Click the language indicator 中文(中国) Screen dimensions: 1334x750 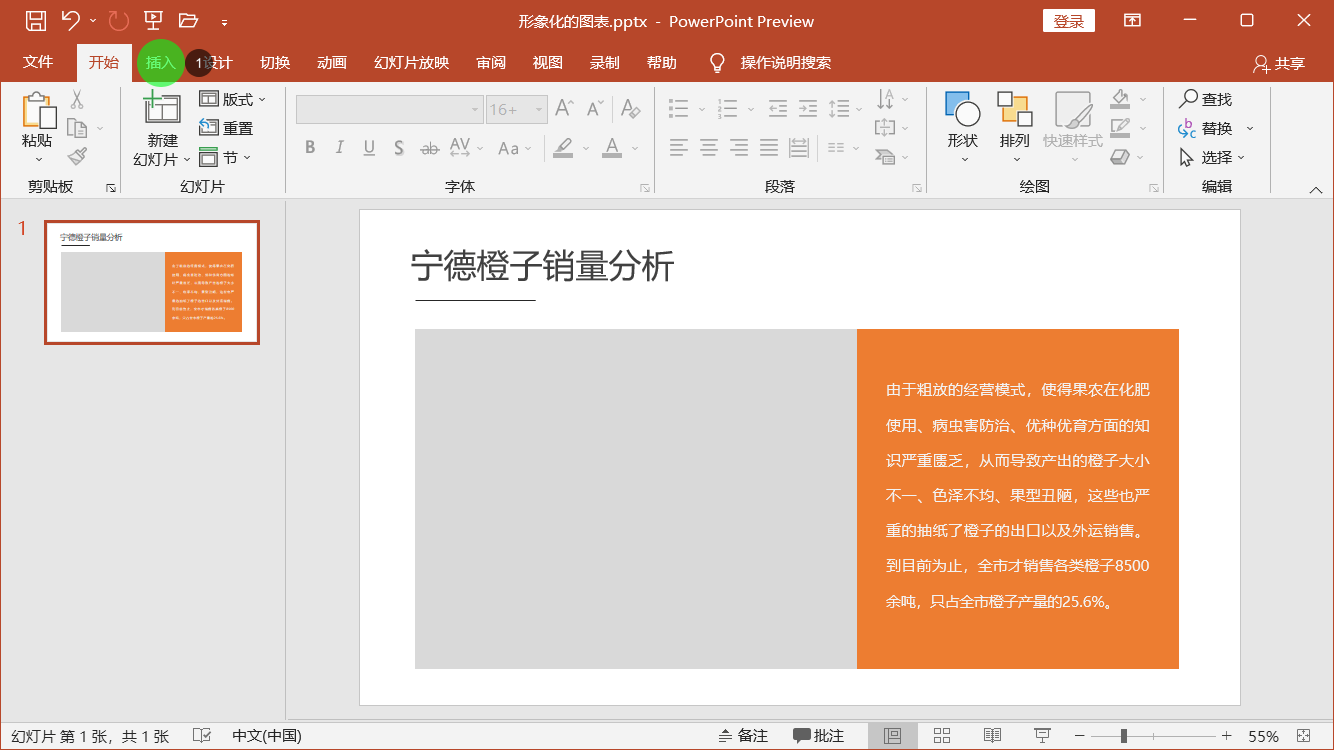[267, 736]
